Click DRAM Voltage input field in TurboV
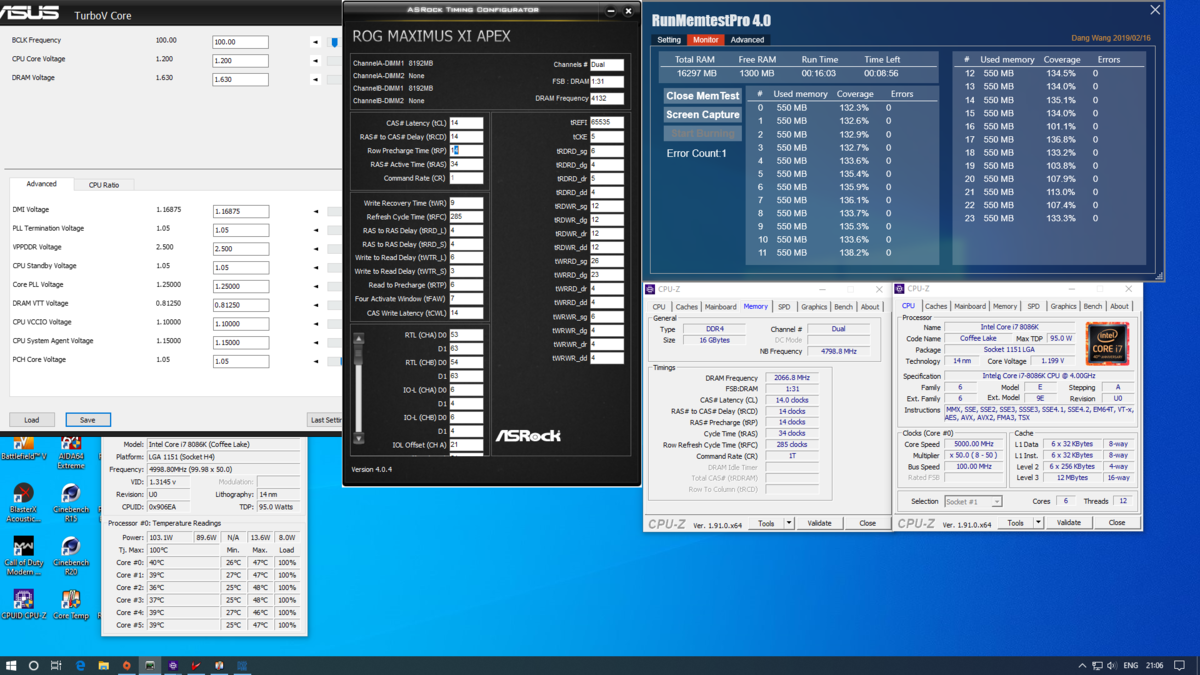 pyautogui.click(x=240, y=79)
